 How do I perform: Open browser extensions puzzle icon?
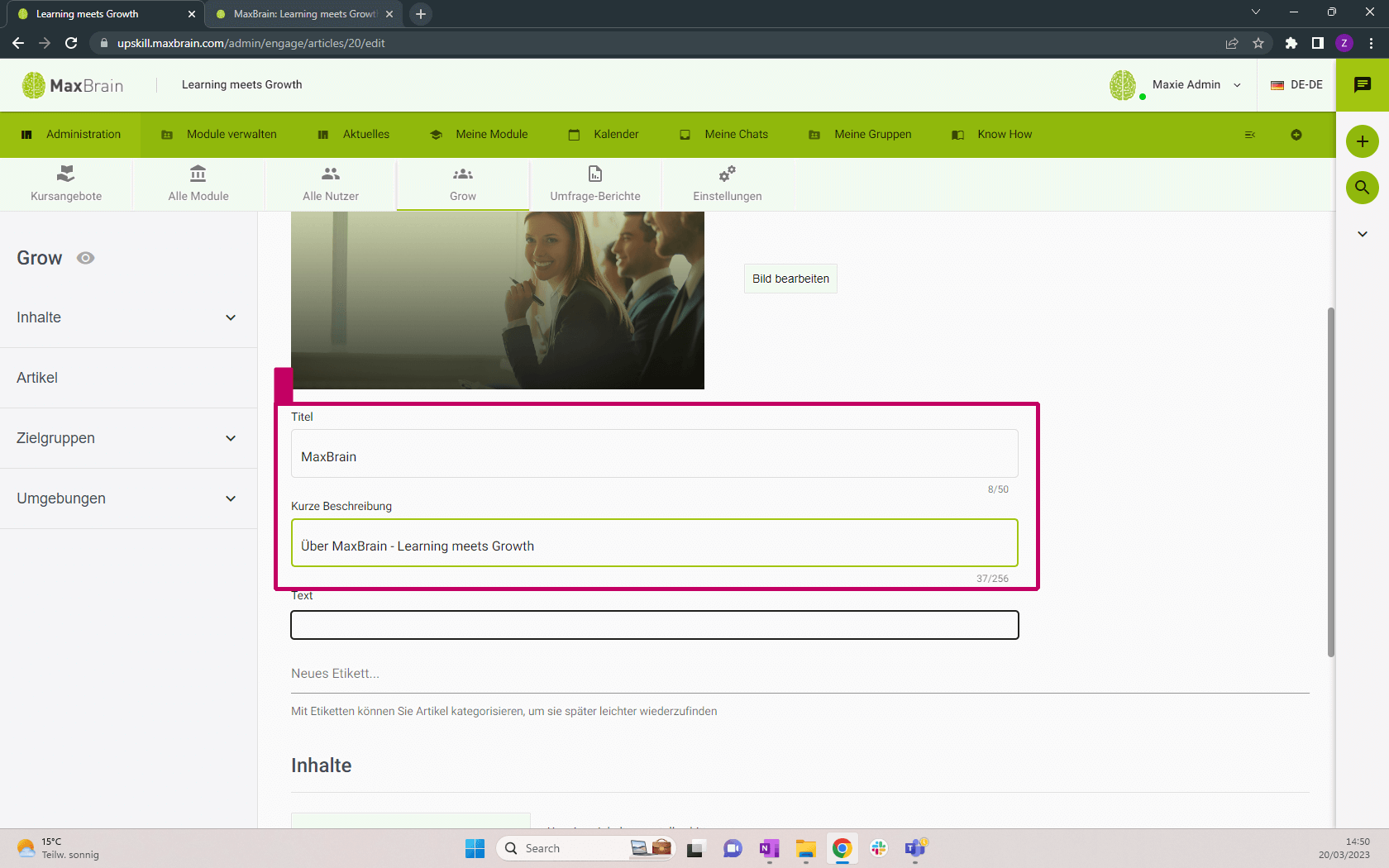click(1291, 43)
